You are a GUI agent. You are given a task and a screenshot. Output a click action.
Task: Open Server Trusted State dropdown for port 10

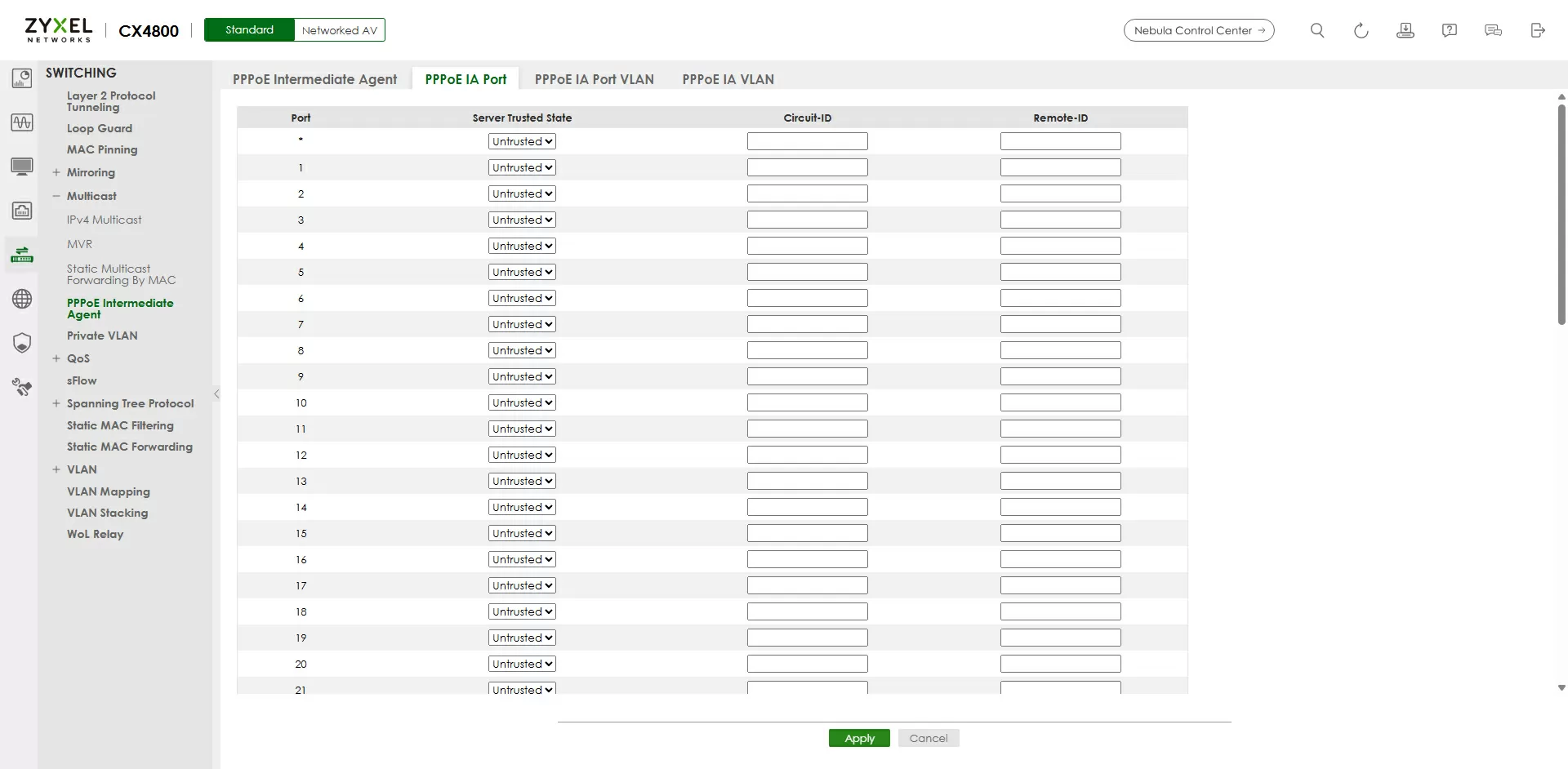point(522,402)
